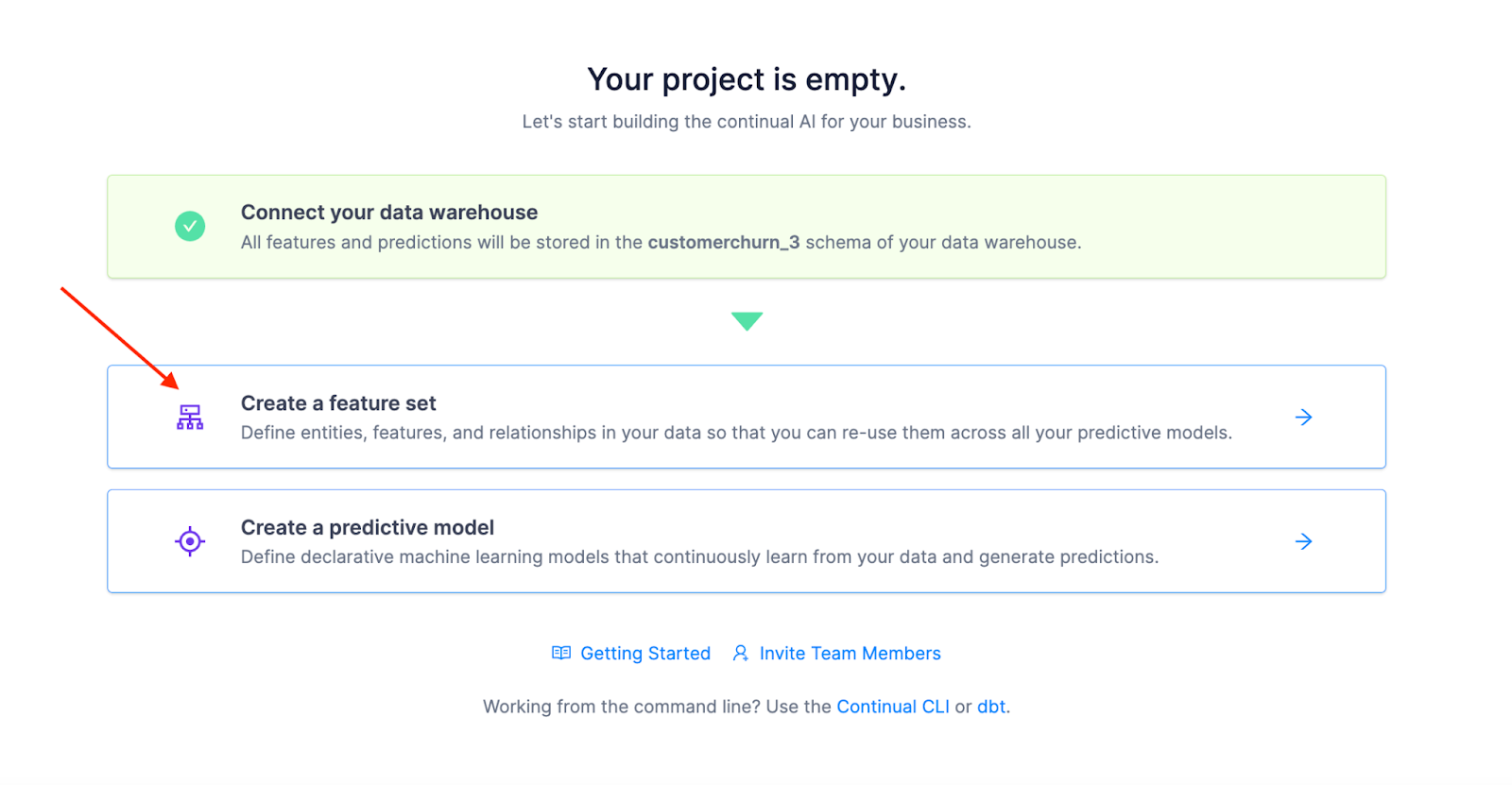Image resolution: width=1512 pixels, height=785 pixels.
Task: Select the 'Create a predictive model' title
Action: [x=368, y=527]
